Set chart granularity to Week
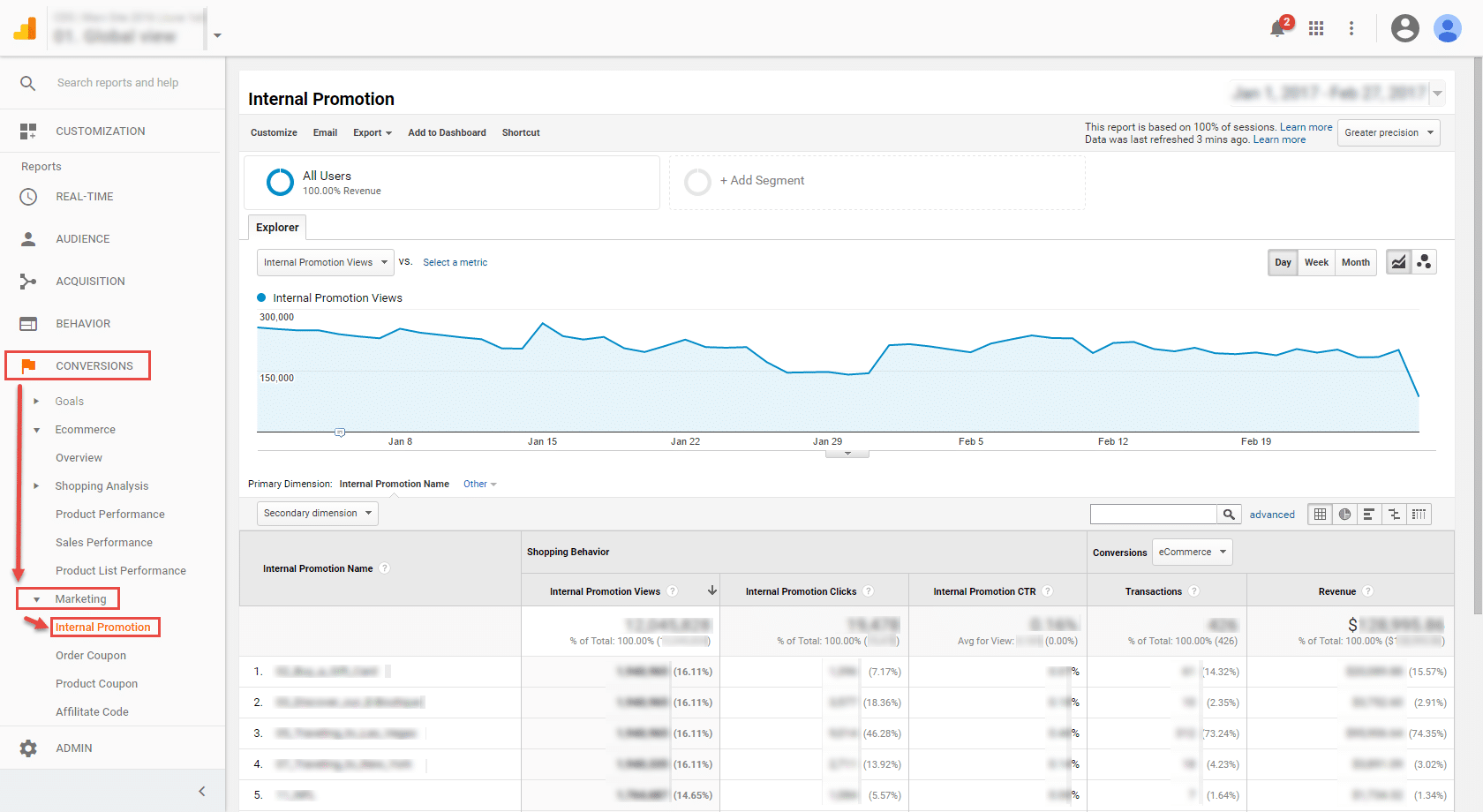This screenshot has width=1483, height=812. click(x=1316, y=262)
